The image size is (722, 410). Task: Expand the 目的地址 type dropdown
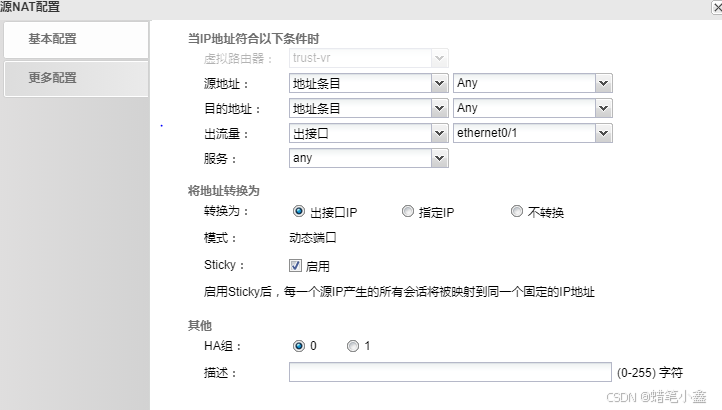[x=439, y=108]
